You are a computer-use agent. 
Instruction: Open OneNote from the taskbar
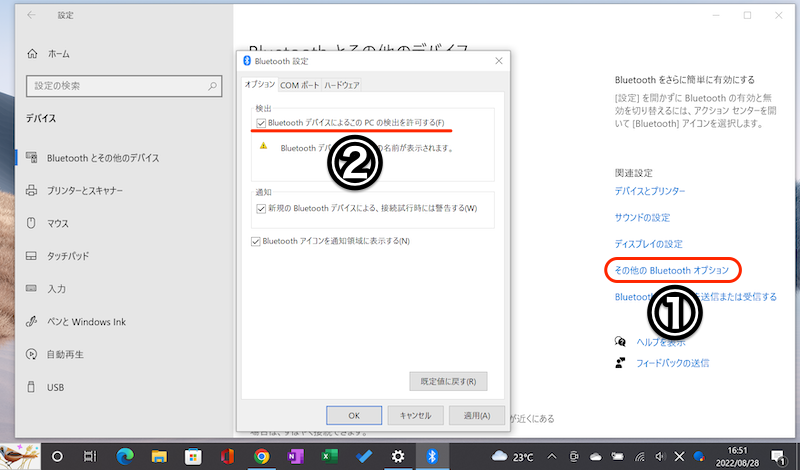[295, 456]
